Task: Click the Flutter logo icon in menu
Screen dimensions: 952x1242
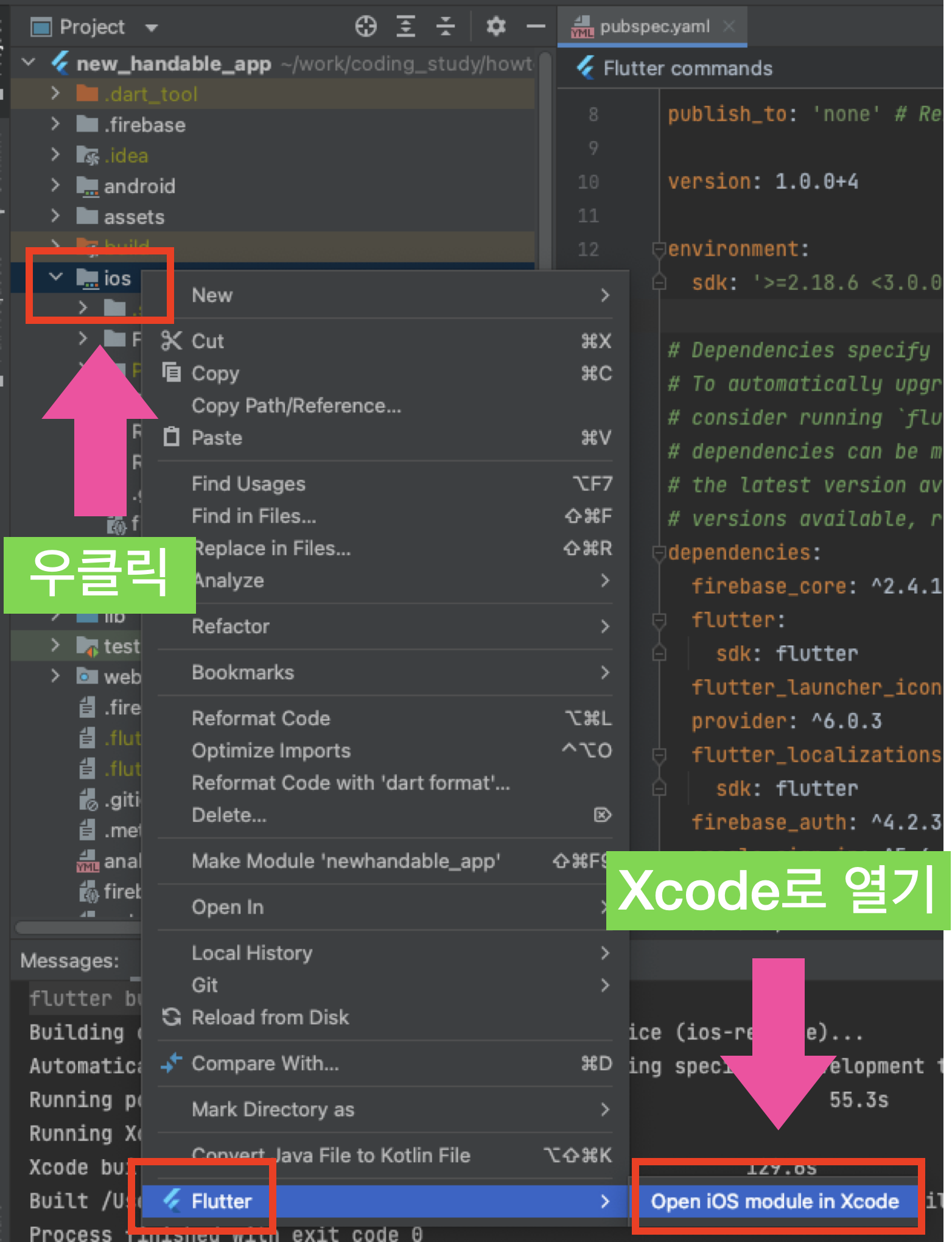Action: (x=172, y=1201)
